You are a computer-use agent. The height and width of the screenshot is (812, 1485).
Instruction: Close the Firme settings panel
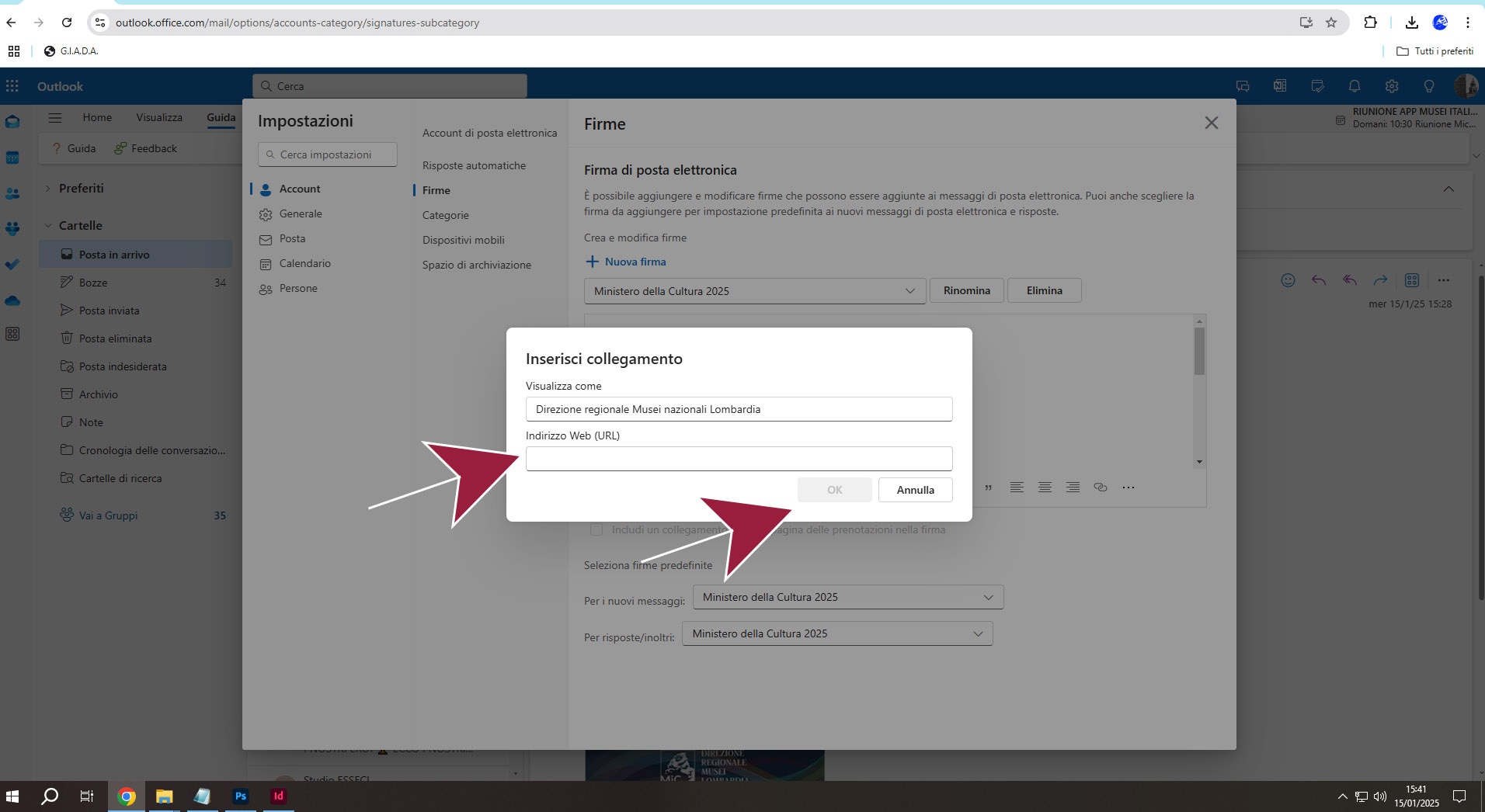coord(1211,123)
